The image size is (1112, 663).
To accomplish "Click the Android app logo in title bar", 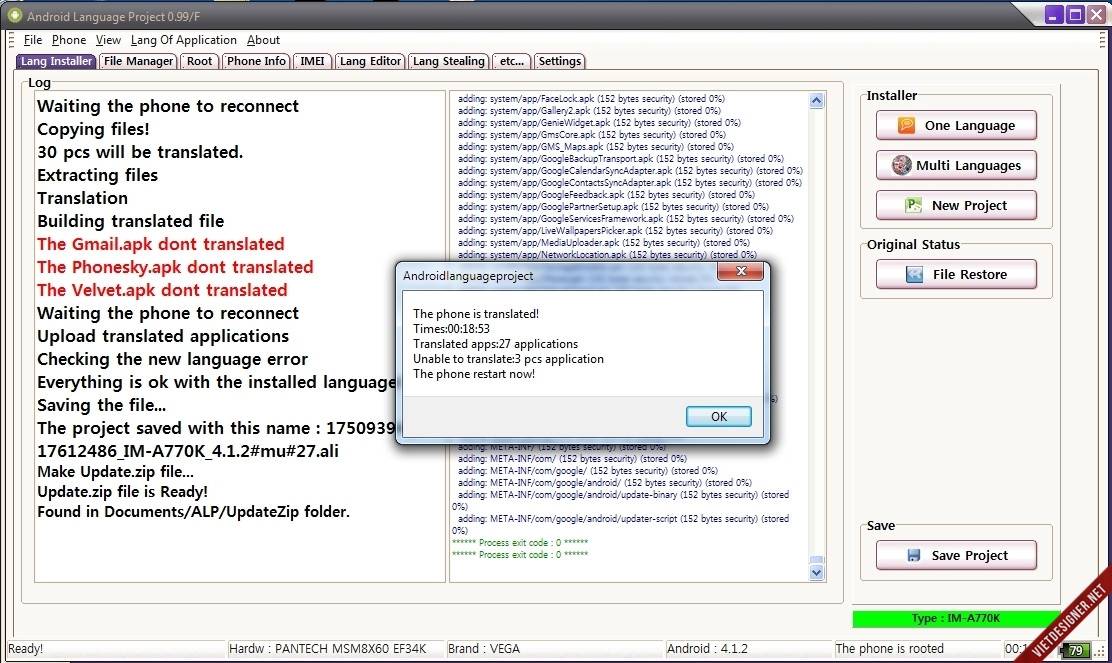I will [14, 15].
